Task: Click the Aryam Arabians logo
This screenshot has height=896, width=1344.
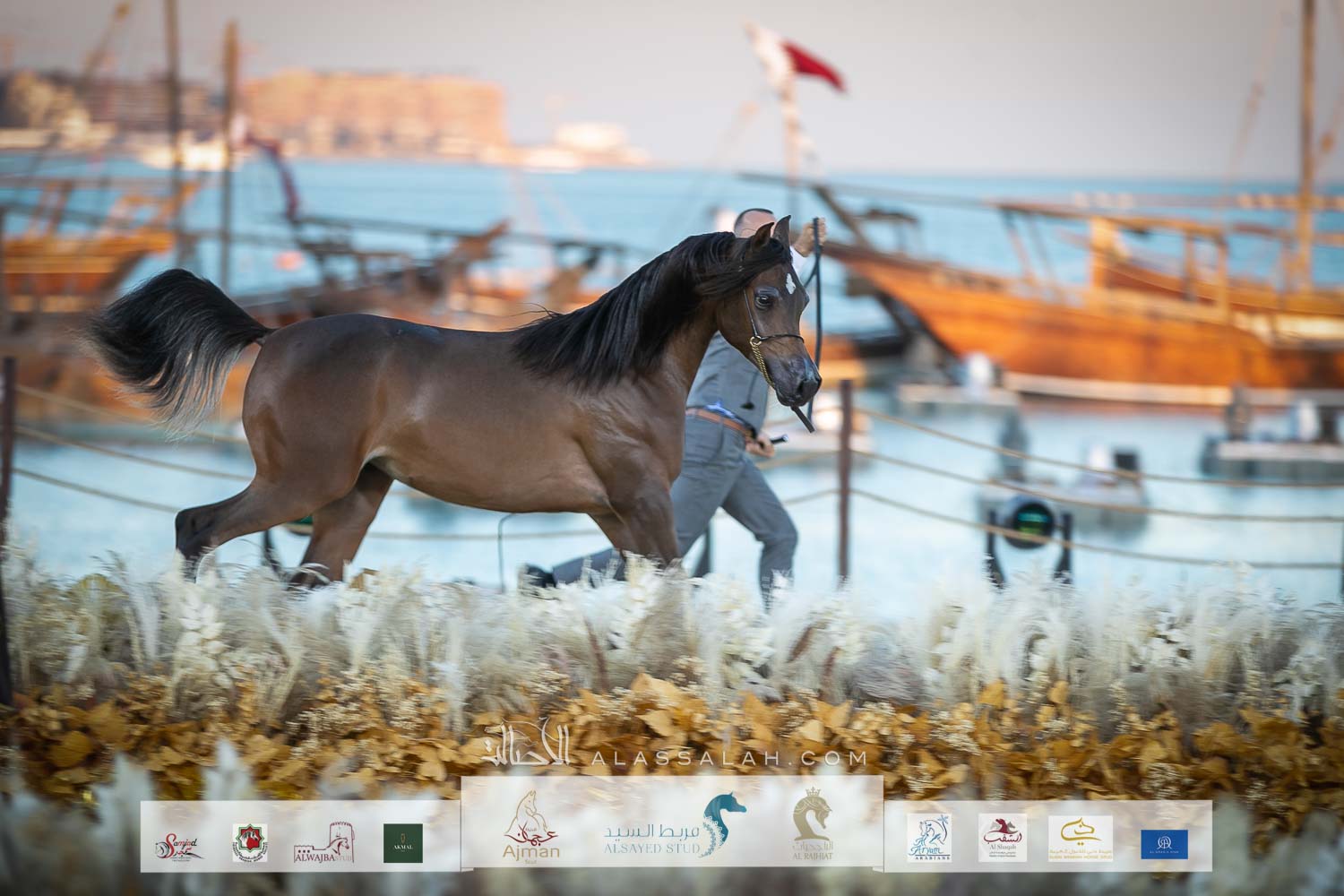Action: (x=928, y=839)
